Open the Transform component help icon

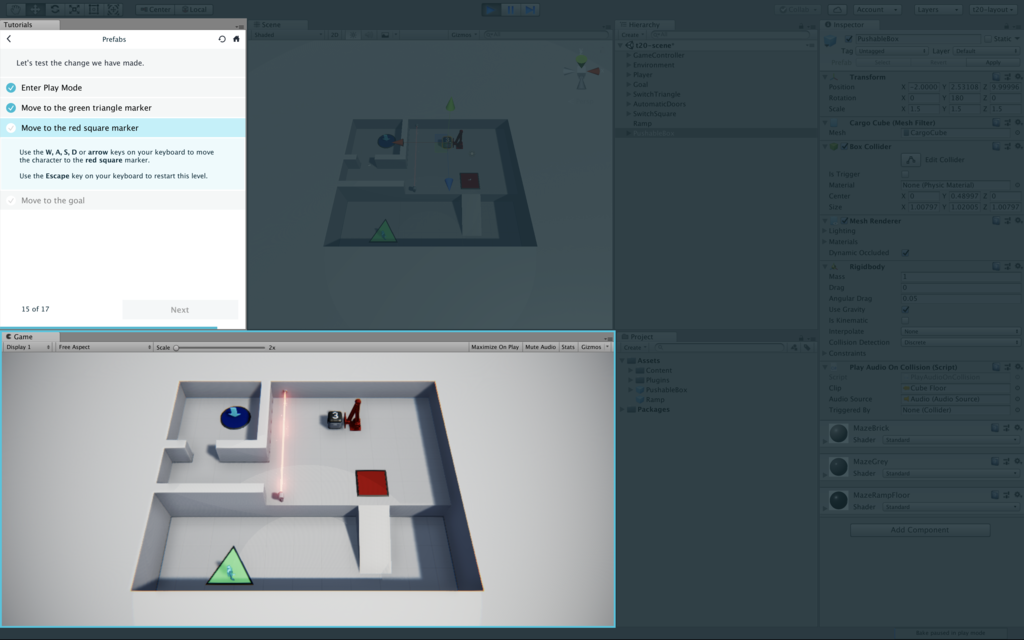click(997, 76)
